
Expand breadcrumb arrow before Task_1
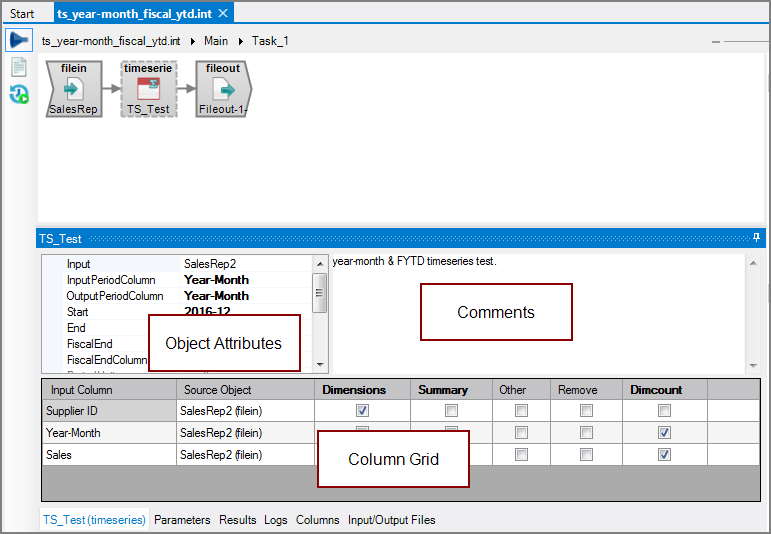coord(240,41)
